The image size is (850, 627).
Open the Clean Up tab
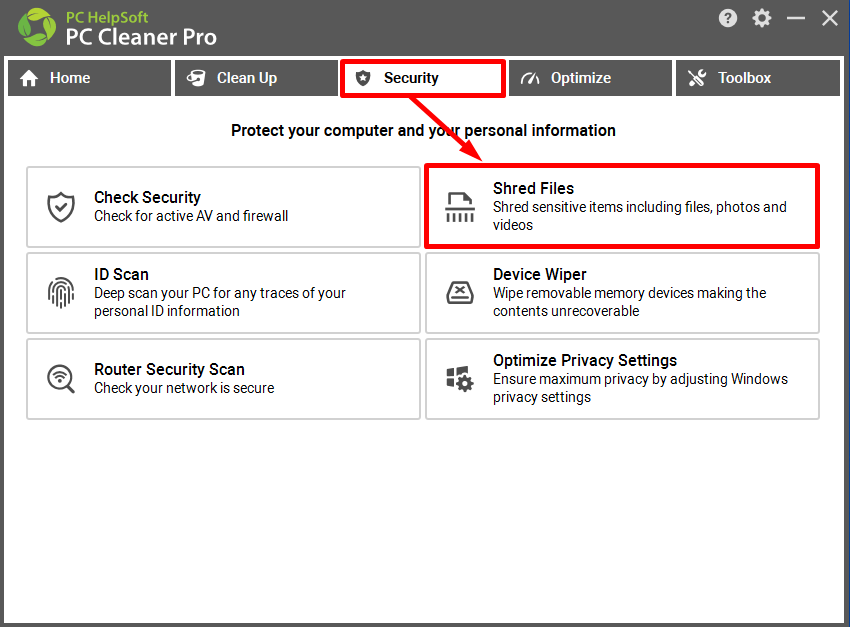256,78
